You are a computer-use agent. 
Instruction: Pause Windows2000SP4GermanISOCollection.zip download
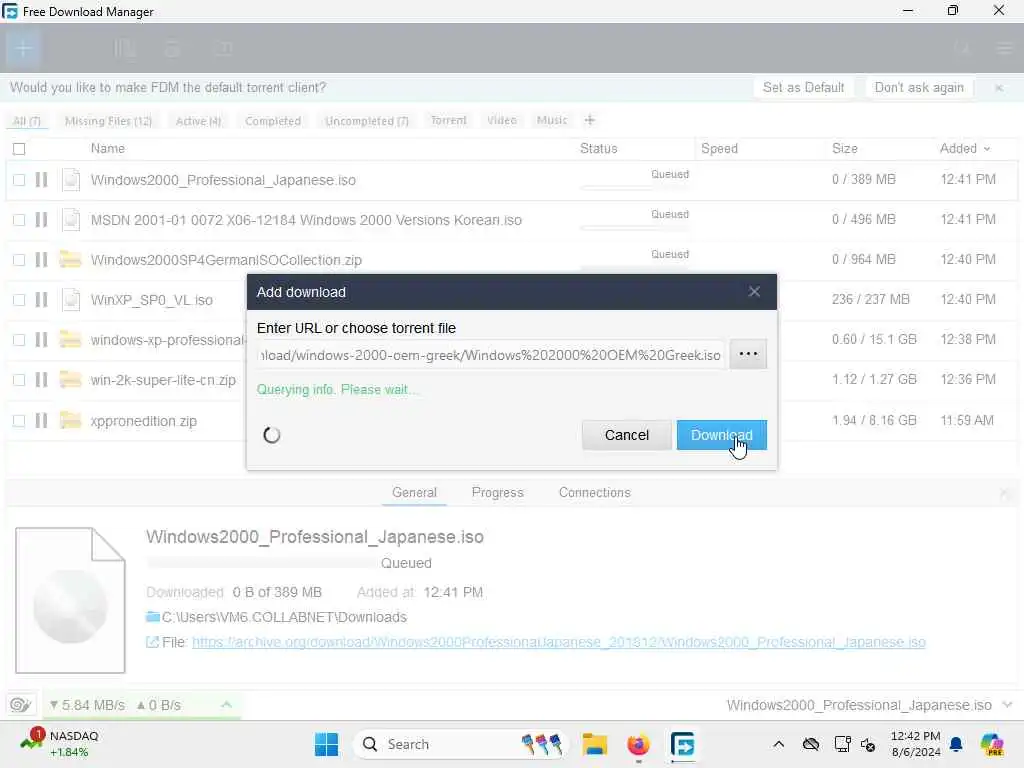pos(41,259)
